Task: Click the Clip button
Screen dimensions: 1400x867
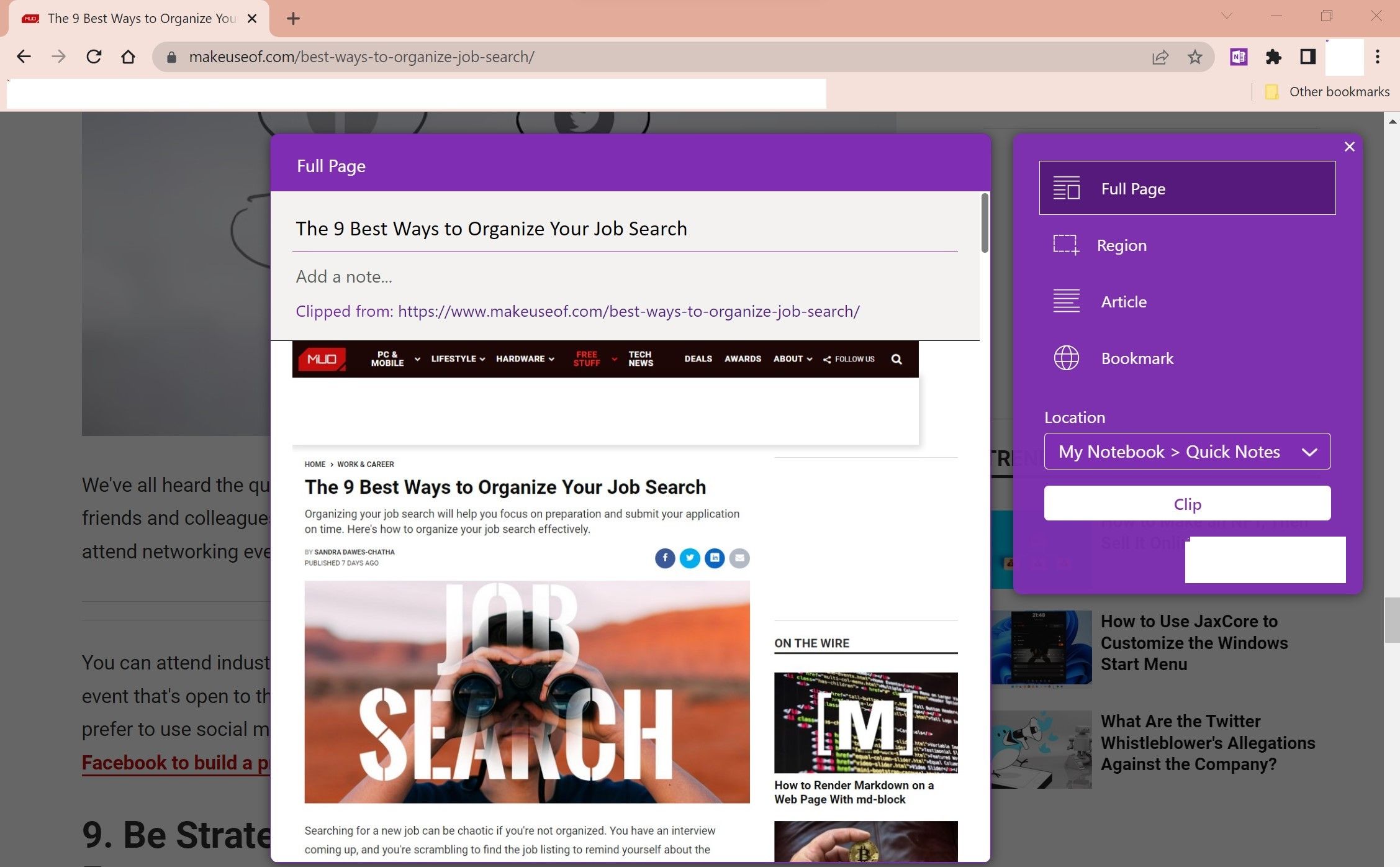Action: 1187,504
